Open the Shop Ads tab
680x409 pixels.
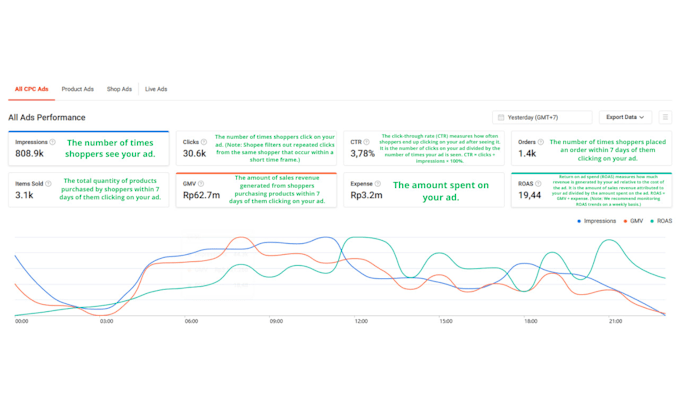(x=119, y=89)
